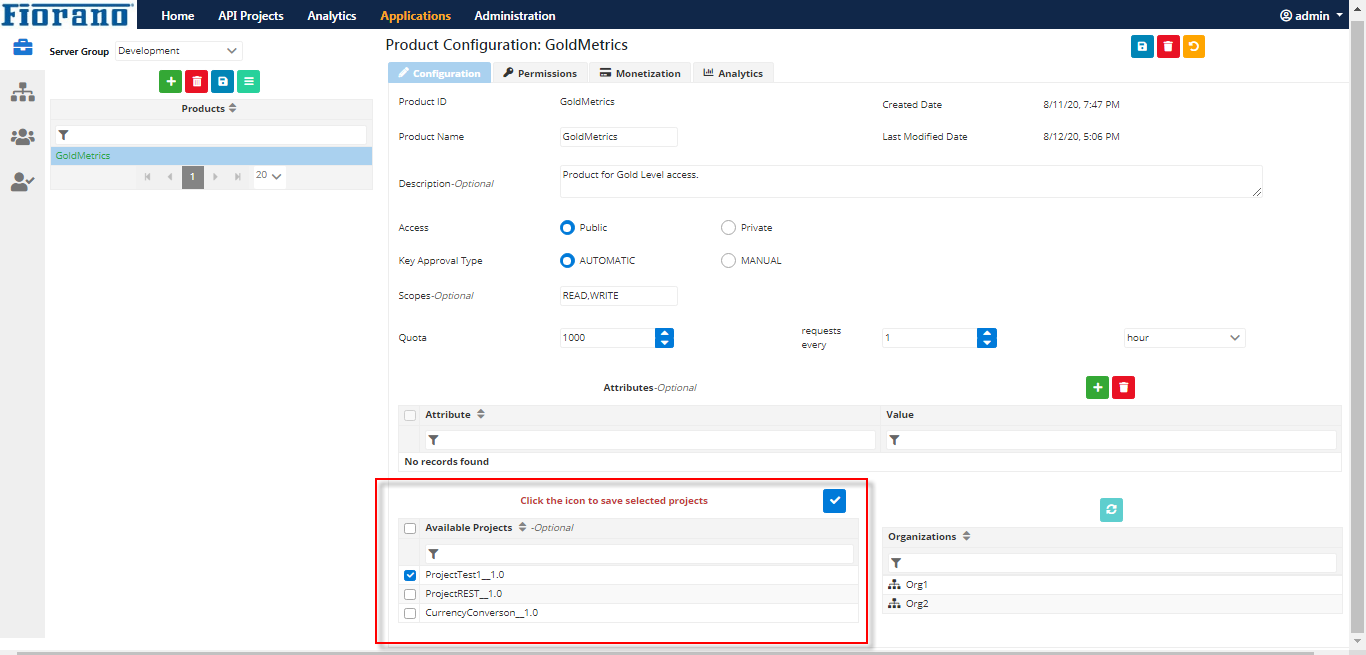
Task: Click the requests-every interval spinner arrows
Action: 987,338
